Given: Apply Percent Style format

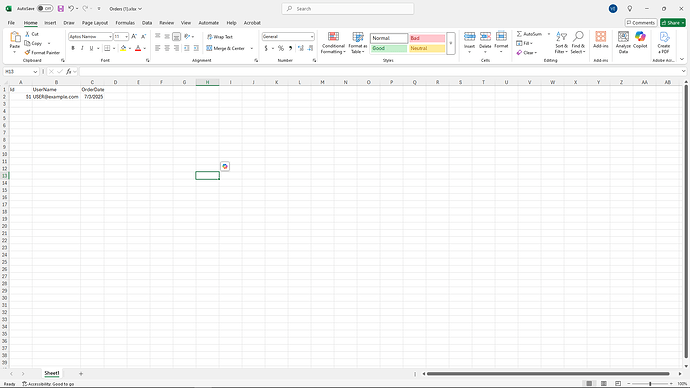Looking at the screenshot, I should 281,48.
